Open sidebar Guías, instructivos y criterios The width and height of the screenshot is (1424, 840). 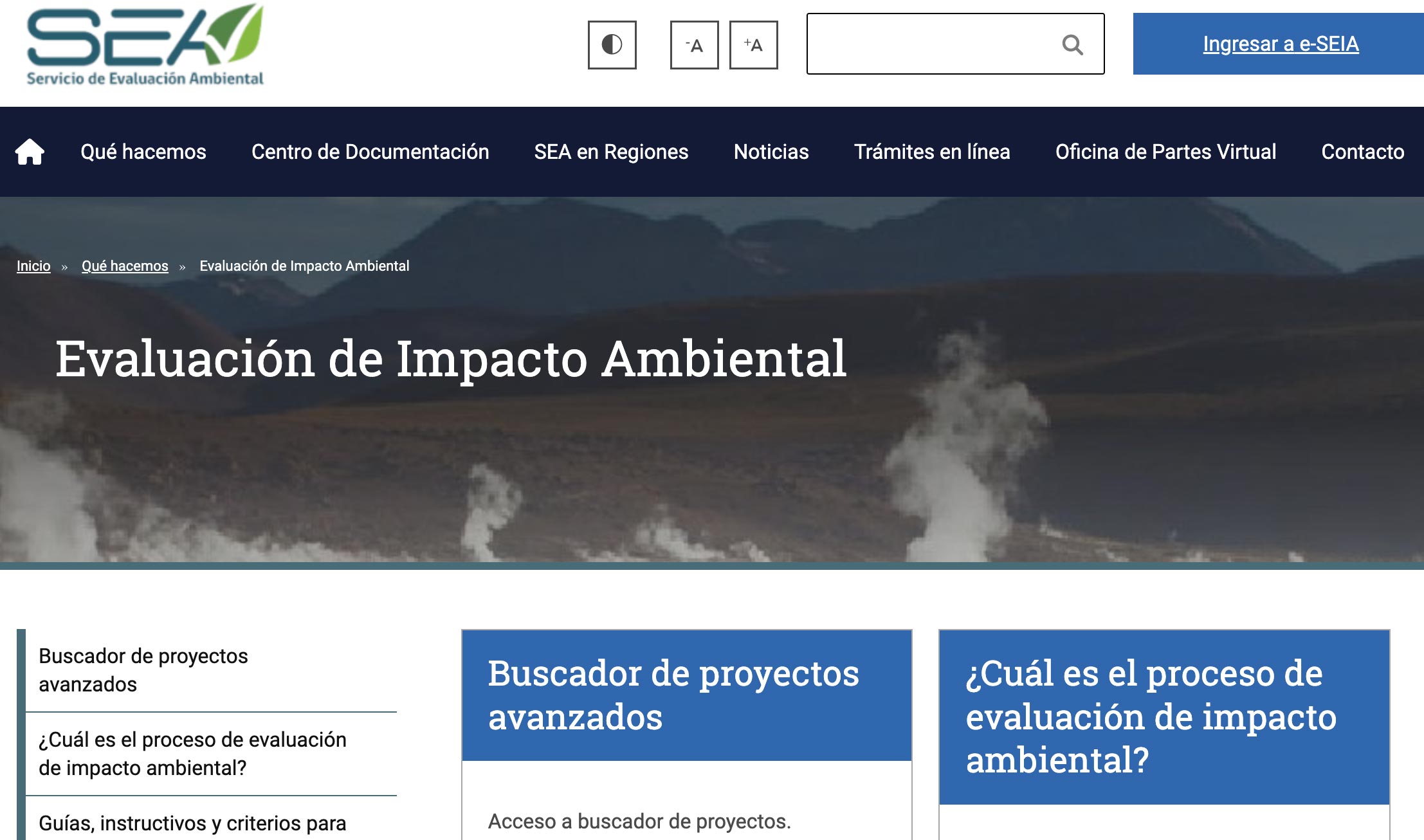[x=211, y=819]
